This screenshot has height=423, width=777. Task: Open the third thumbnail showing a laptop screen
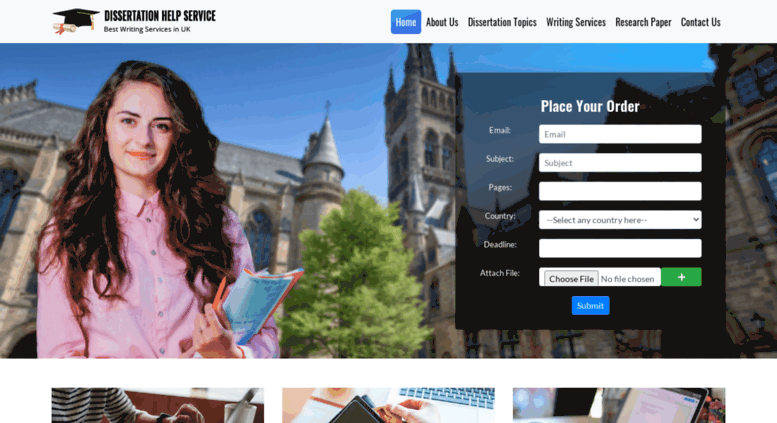point(619,405)
